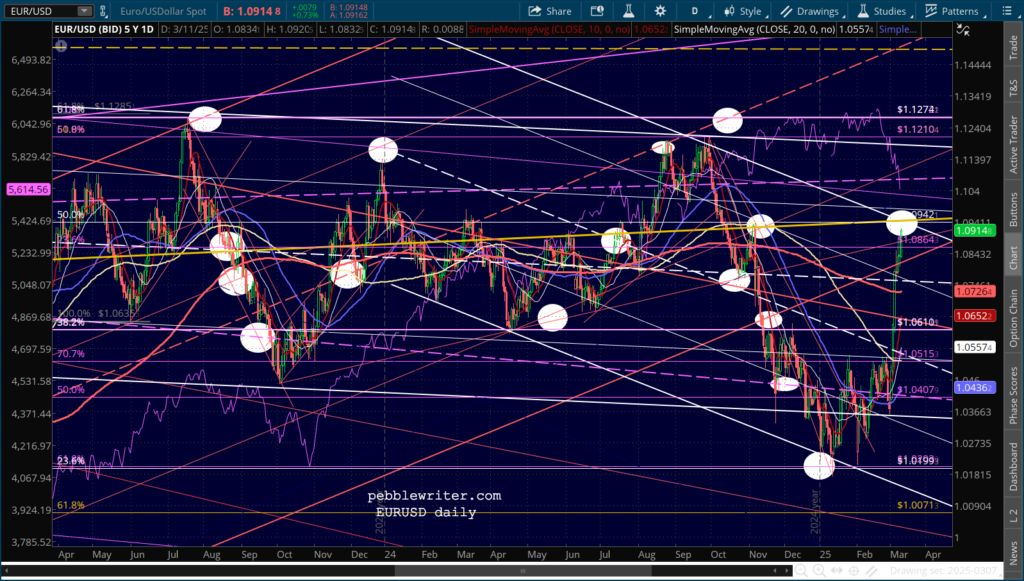Screen dimensions: 1024x581
Task: Open the Option Chain side tab
Action: tap(1013, 318)
